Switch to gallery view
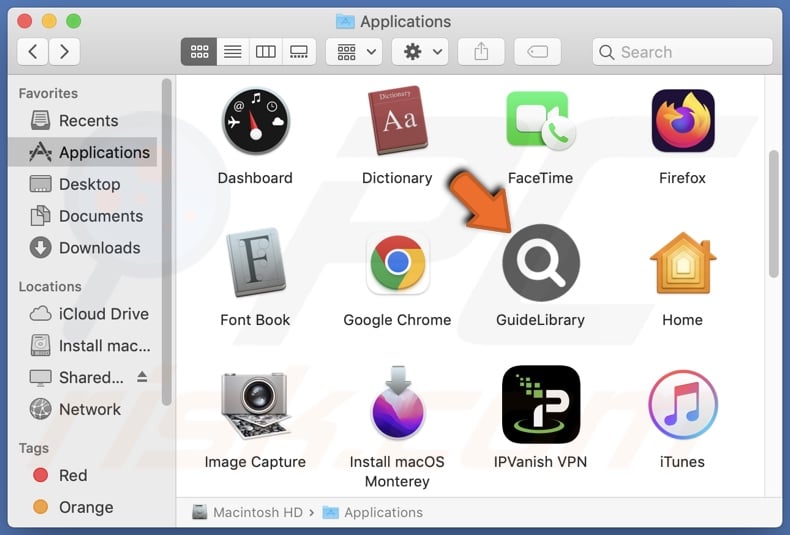790x535 pixels. [x=299, y=51]
